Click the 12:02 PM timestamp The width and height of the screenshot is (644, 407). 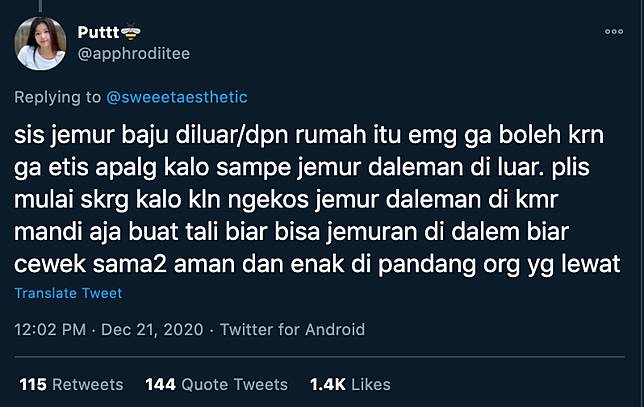pyautogui.click(x=50, y=329)
